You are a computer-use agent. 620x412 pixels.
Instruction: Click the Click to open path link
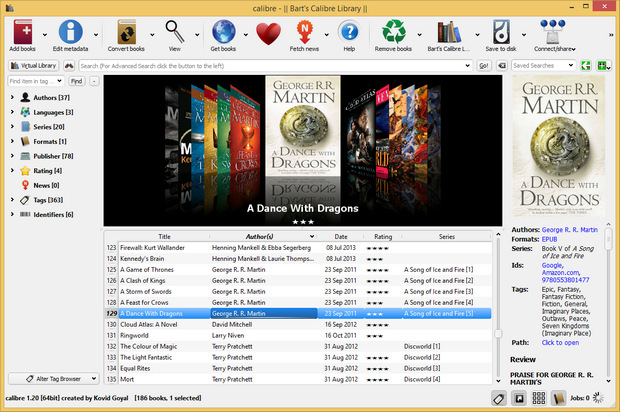(560, 342)
